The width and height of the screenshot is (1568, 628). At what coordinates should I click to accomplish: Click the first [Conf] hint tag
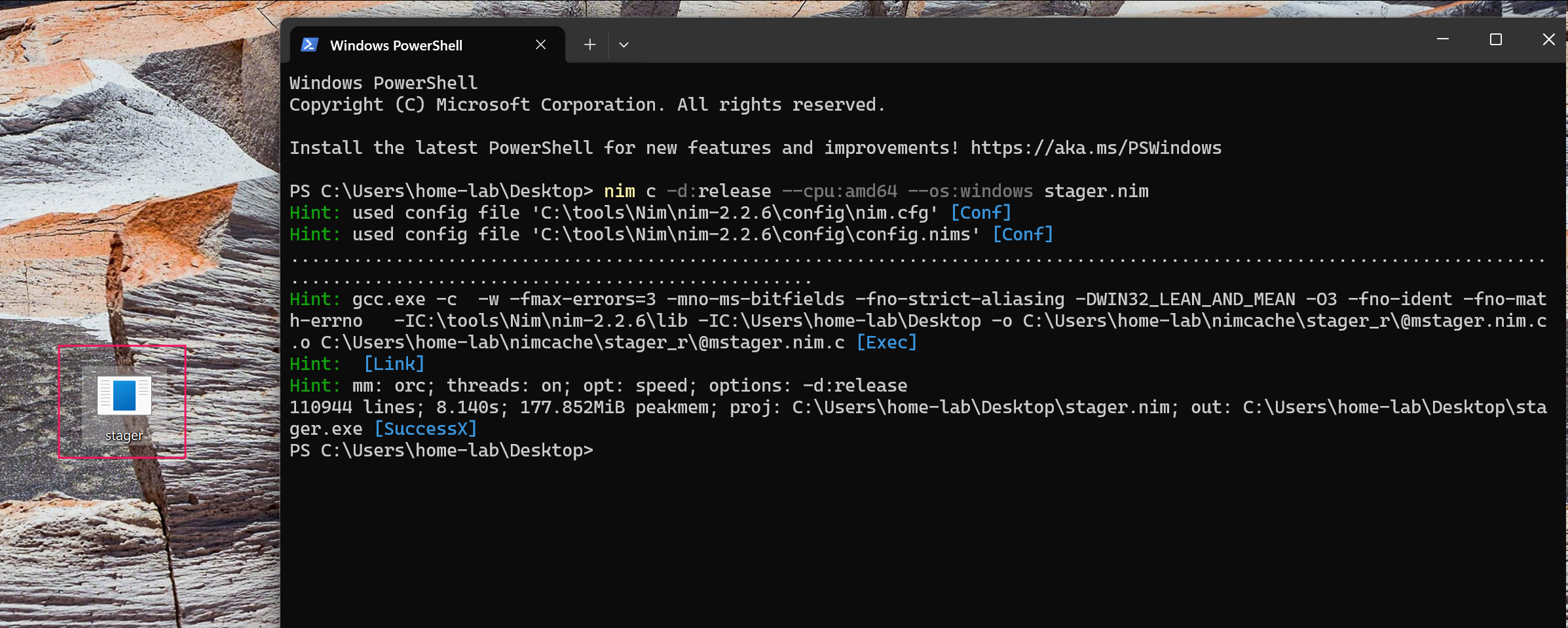[x=980, y=213]
